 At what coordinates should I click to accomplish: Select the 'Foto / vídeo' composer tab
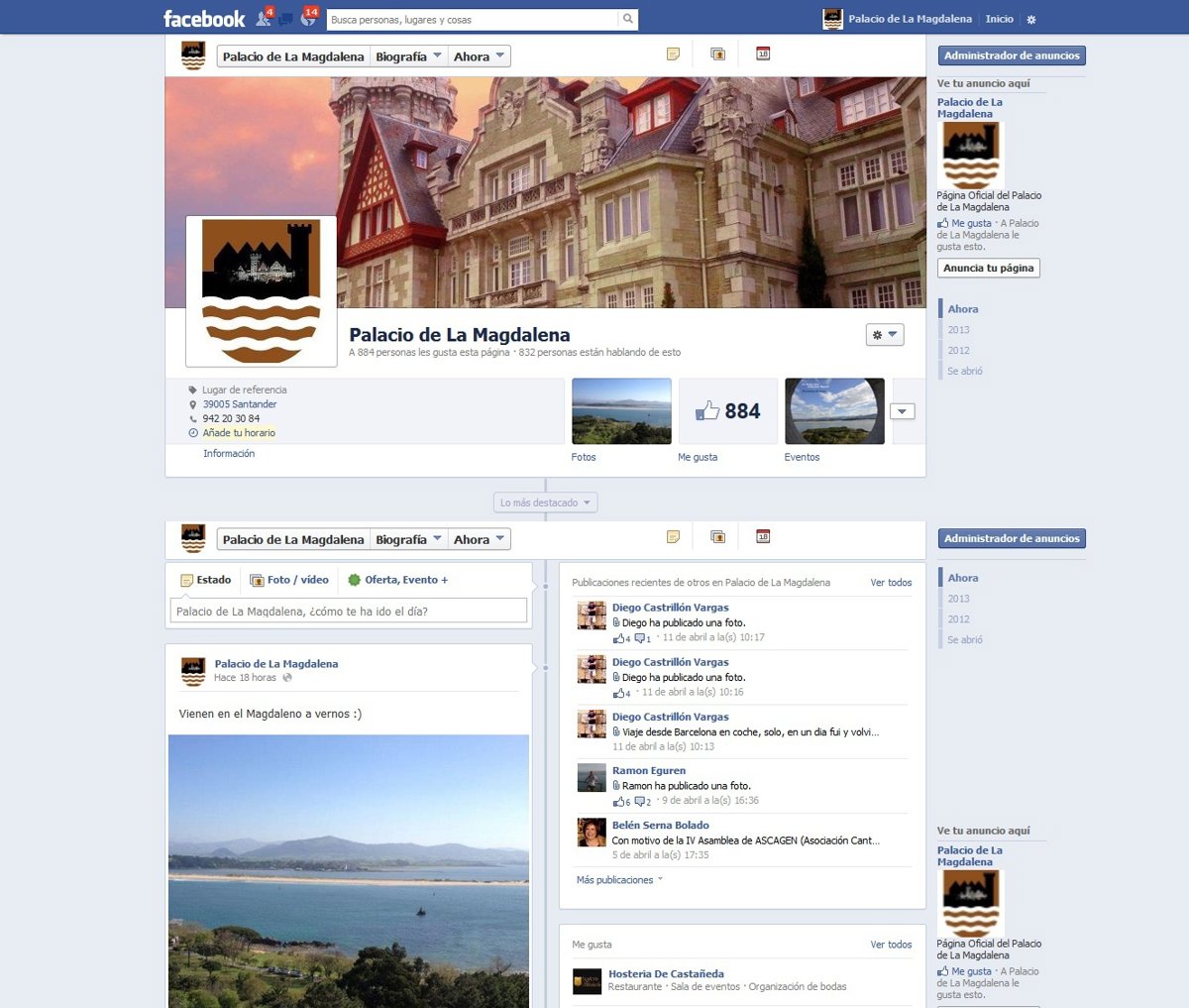click(289, 580)
